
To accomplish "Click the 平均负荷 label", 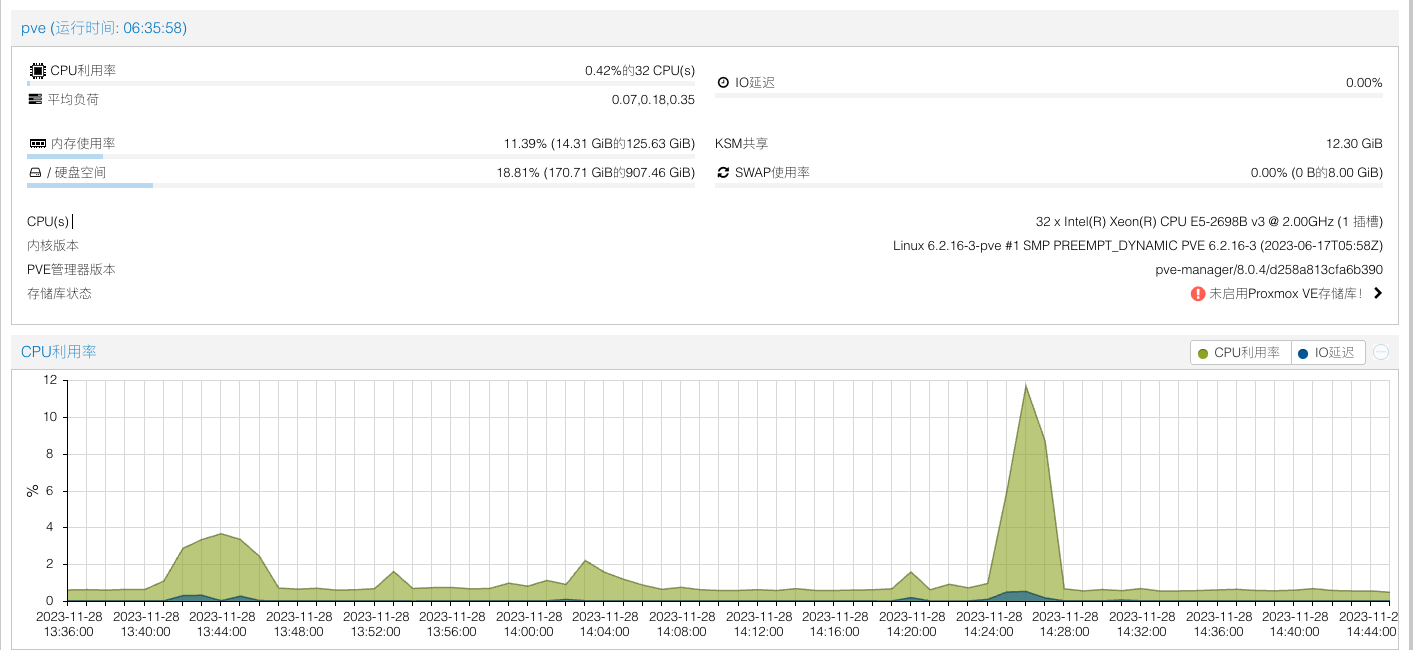I will [x=73, y=99].
